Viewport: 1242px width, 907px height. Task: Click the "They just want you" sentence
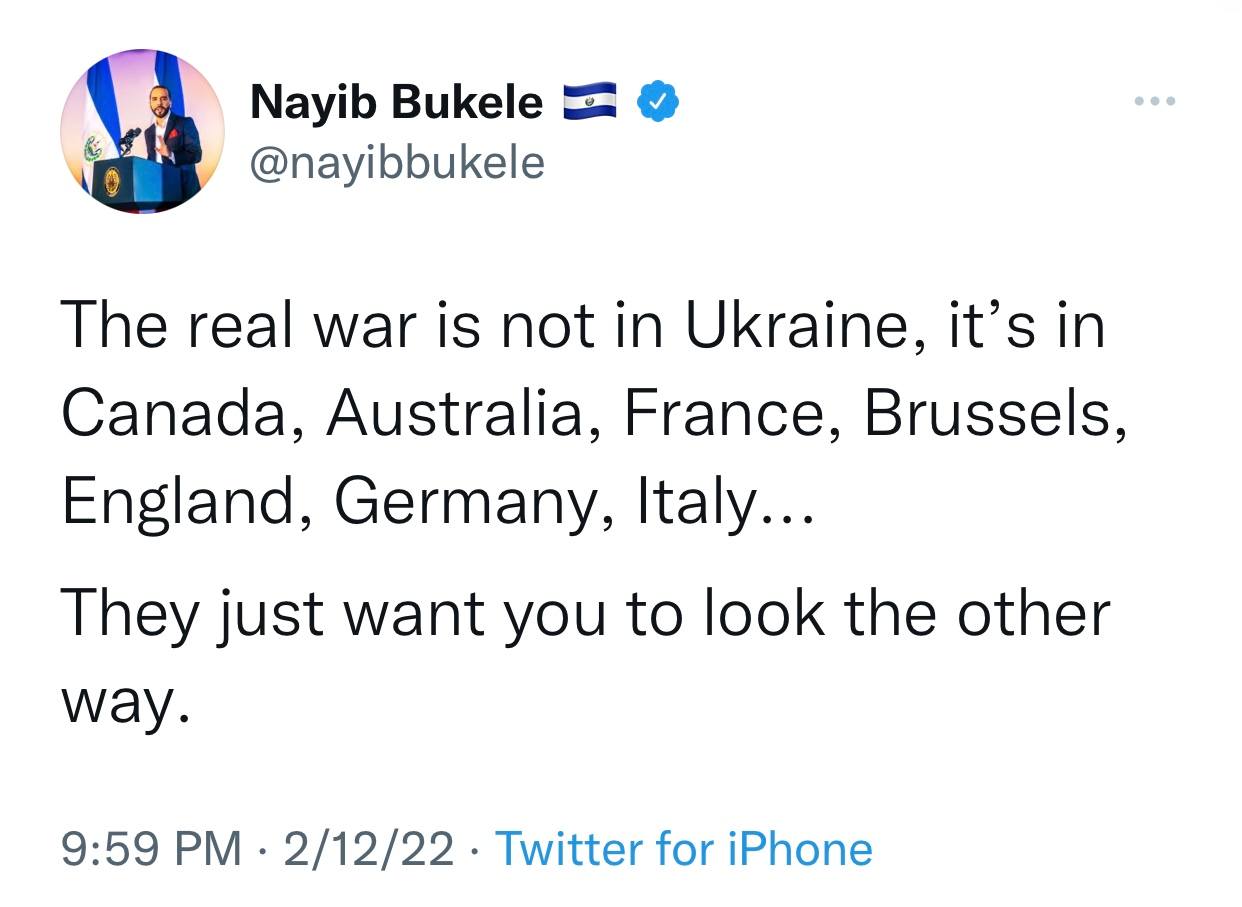point(332,615)
